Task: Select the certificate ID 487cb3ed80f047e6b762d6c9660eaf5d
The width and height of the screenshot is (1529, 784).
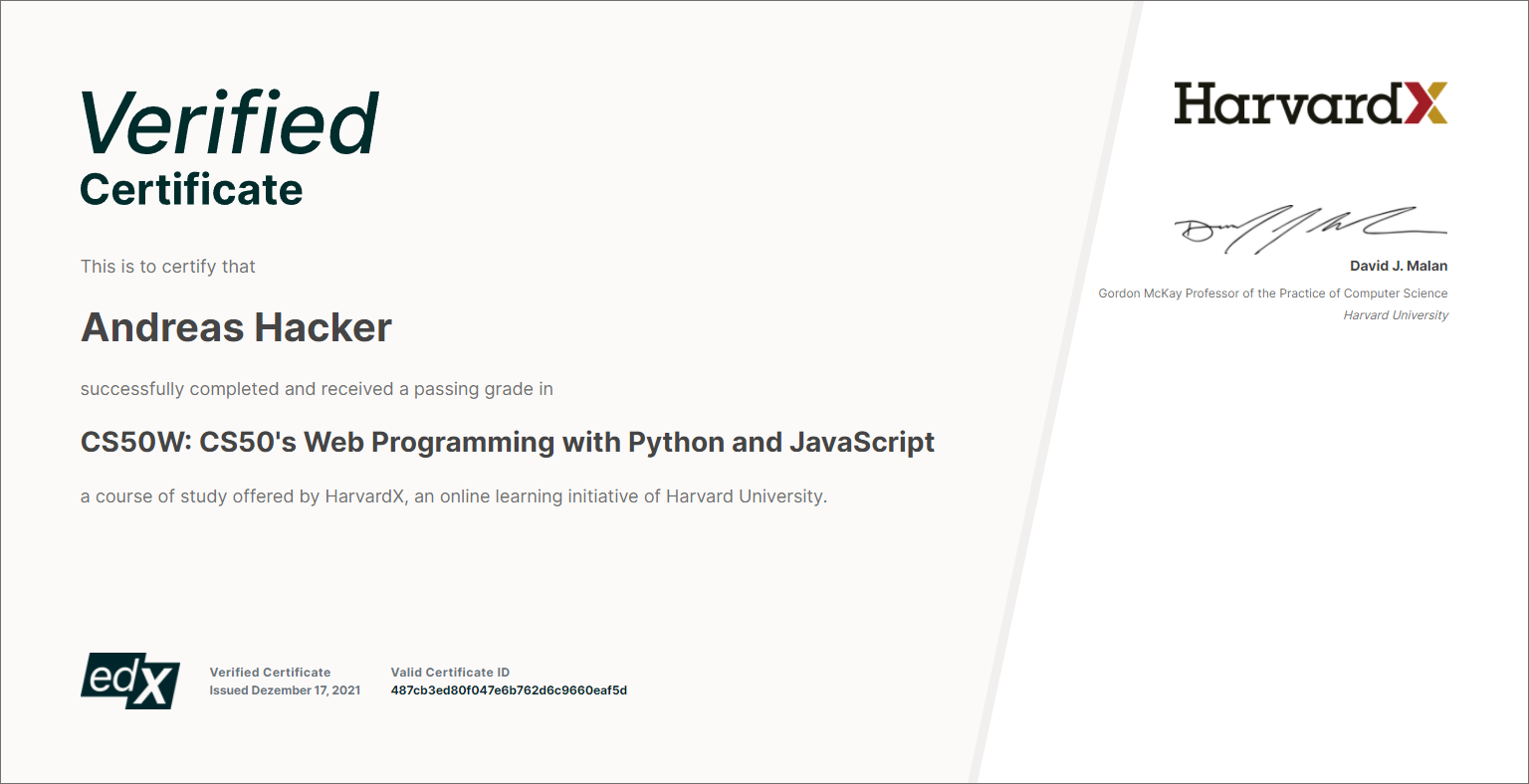Action: (x=509, y=690)
